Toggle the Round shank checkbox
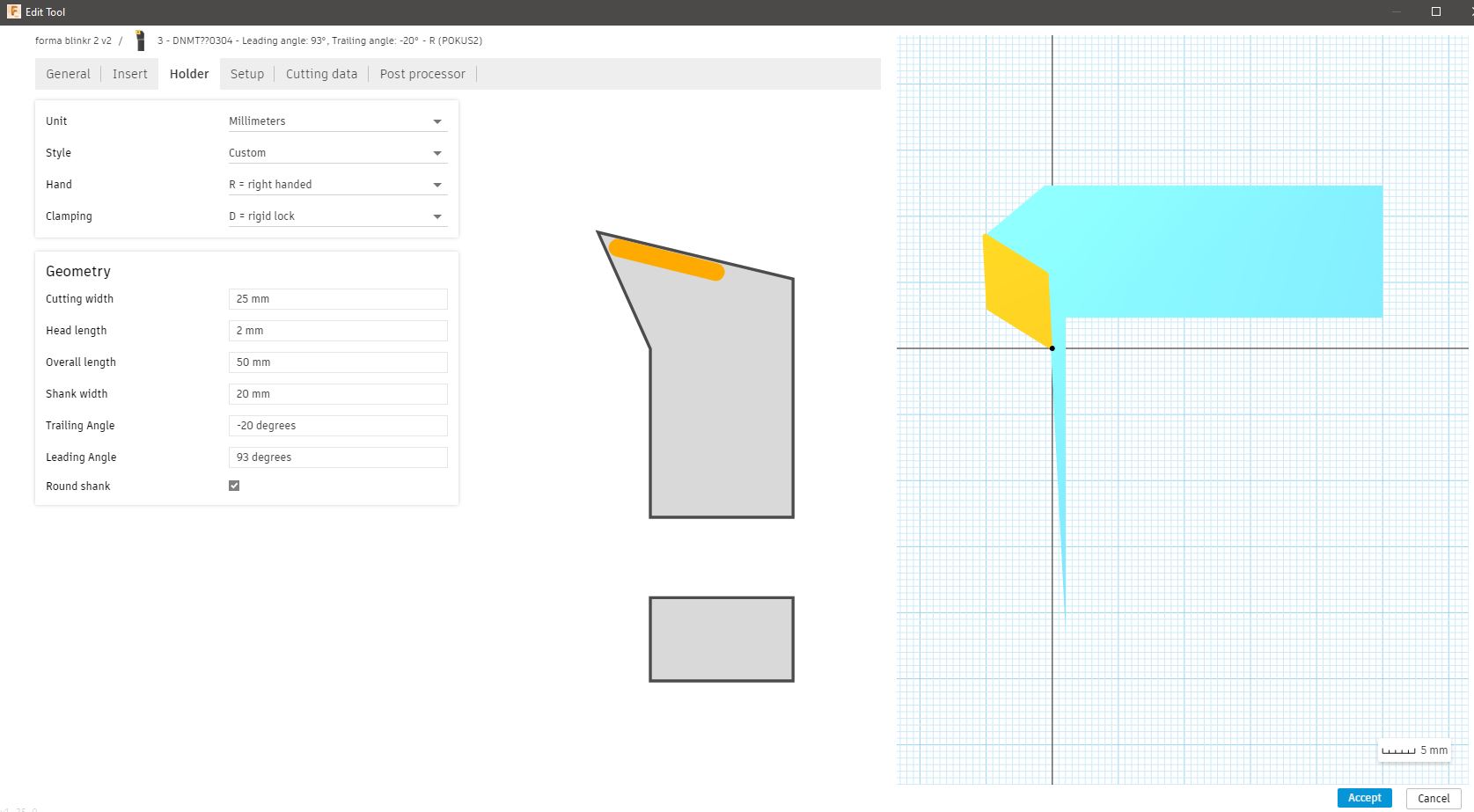This screenshot has width=1474, height=812. (234, 486)
